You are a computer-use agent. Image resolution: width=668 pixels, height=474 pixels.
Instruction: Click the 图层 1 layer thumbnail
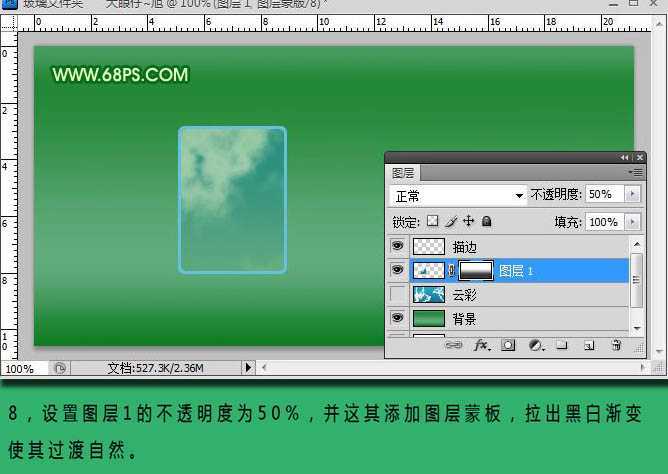429,270
